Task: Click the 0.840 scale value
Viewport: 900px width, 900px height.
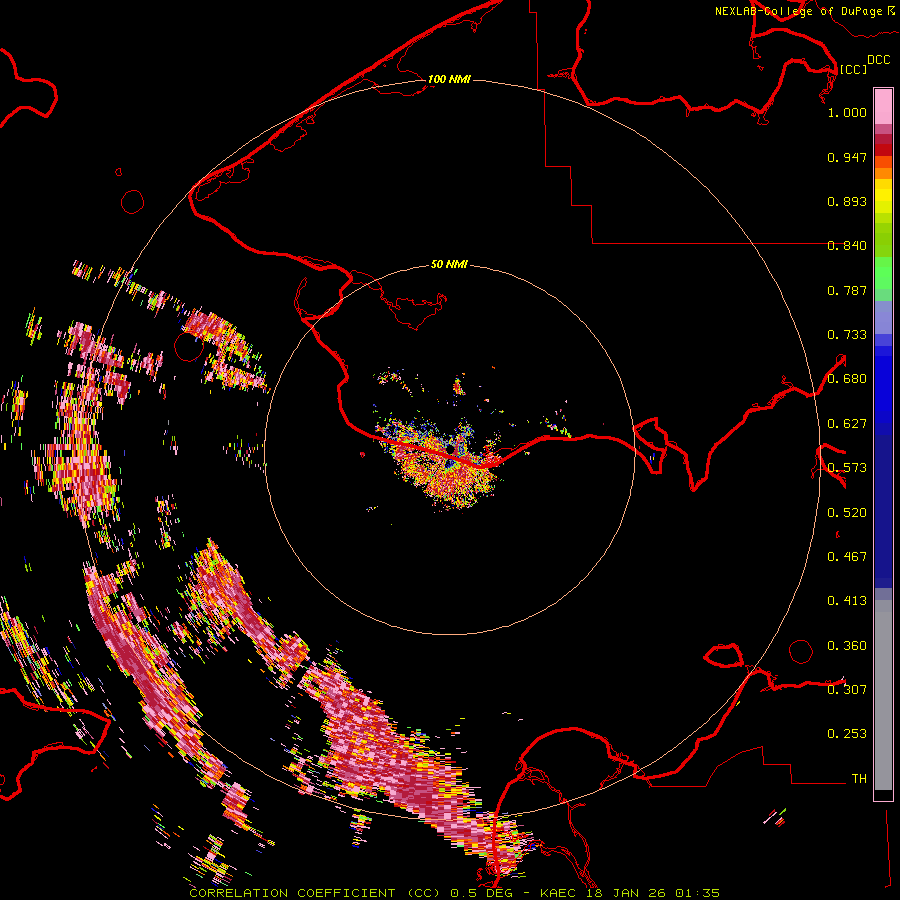Action: pyautogui.click(x=847, y=246)
